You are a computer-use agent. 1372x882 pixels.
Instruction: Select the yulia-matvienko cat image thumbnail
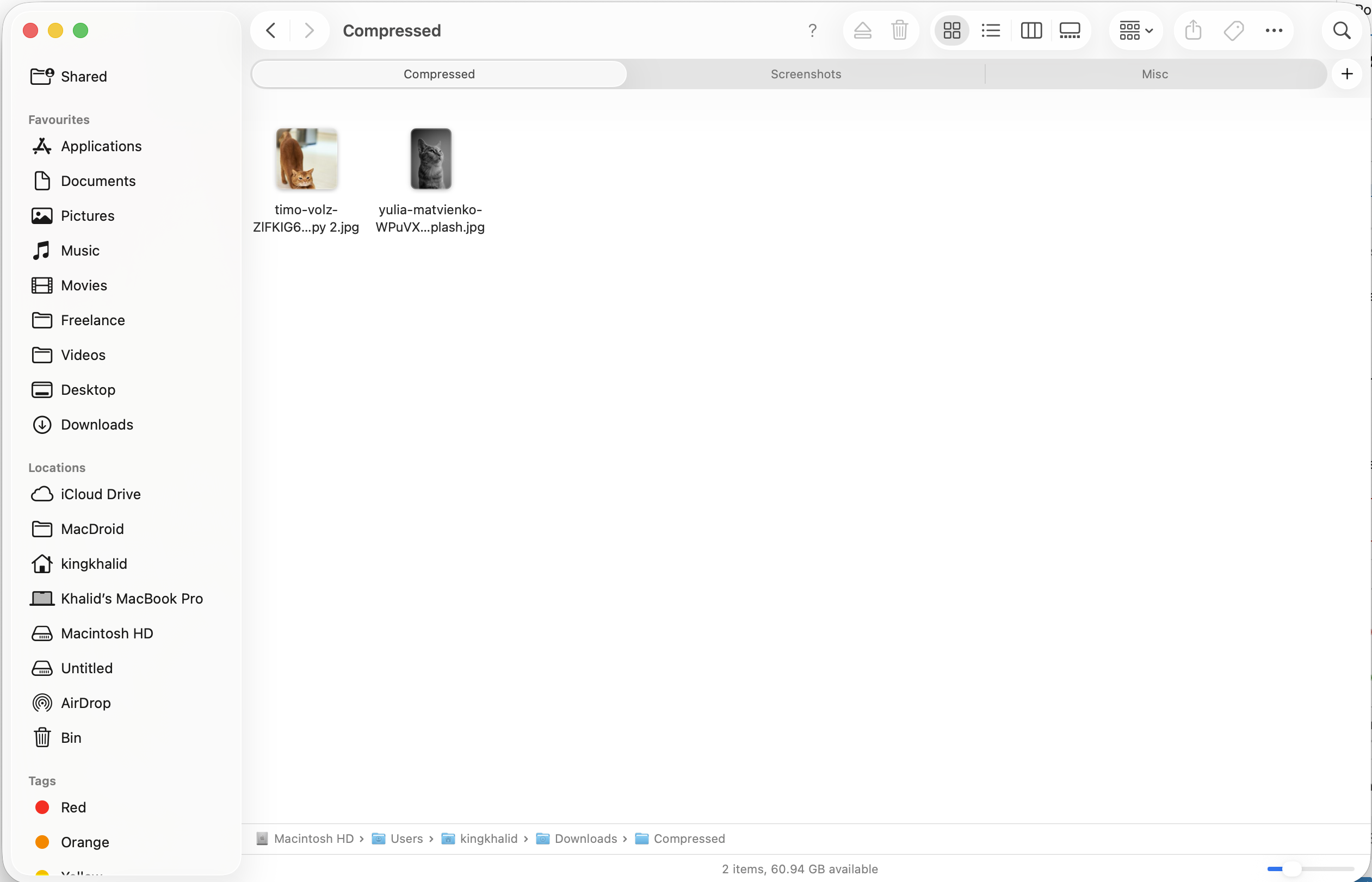tap(431, 159)
